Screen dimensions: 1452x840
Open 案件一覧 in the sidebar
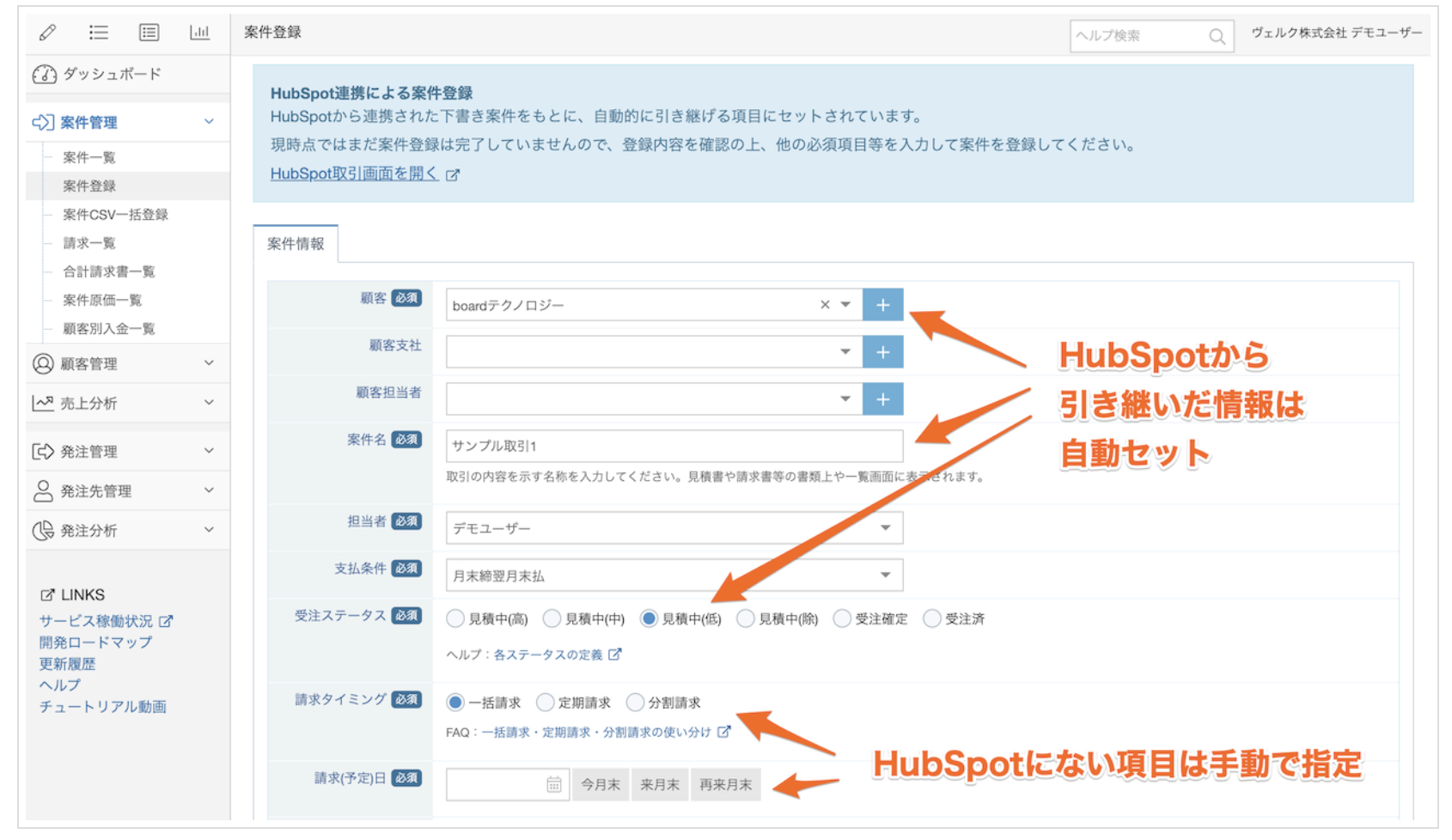click(x=89, y=157)
